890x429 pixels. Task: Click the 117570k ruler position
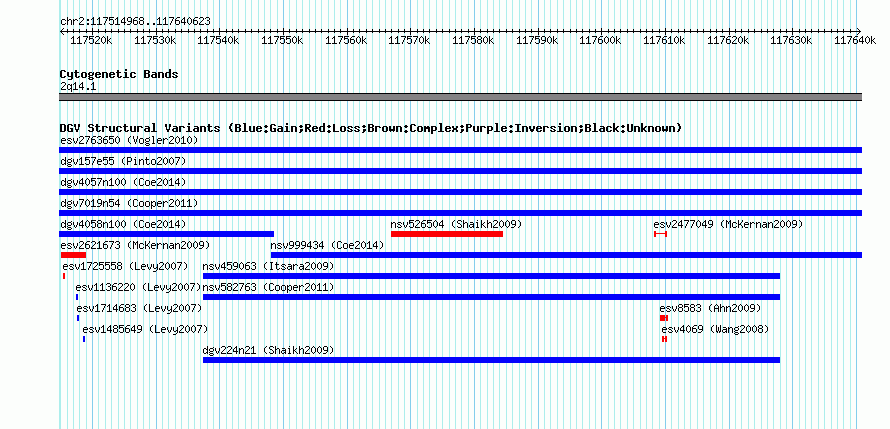coord(409,41)
